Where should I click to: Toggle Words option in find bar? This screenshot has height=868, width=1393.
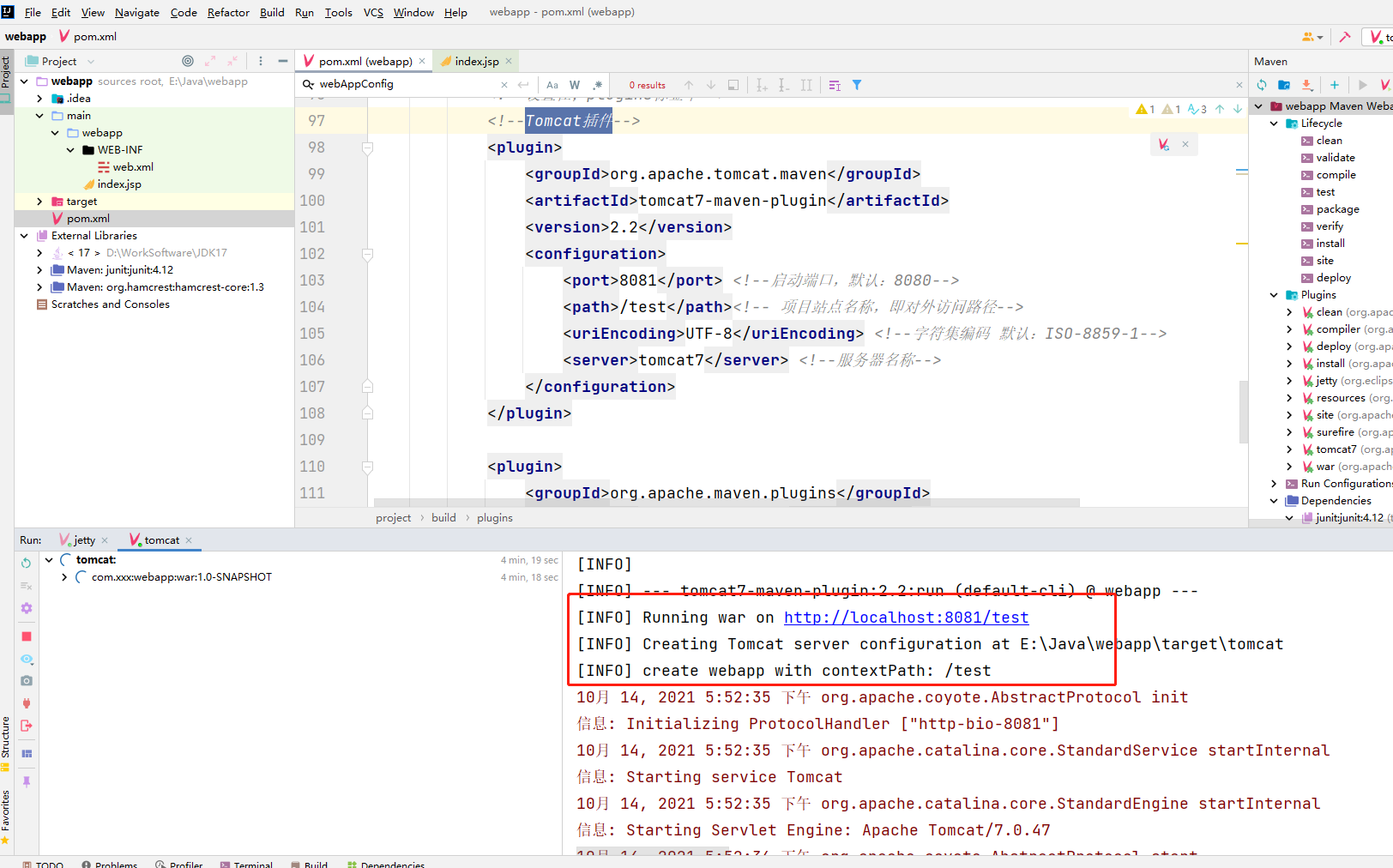click(x=575, y=85)
